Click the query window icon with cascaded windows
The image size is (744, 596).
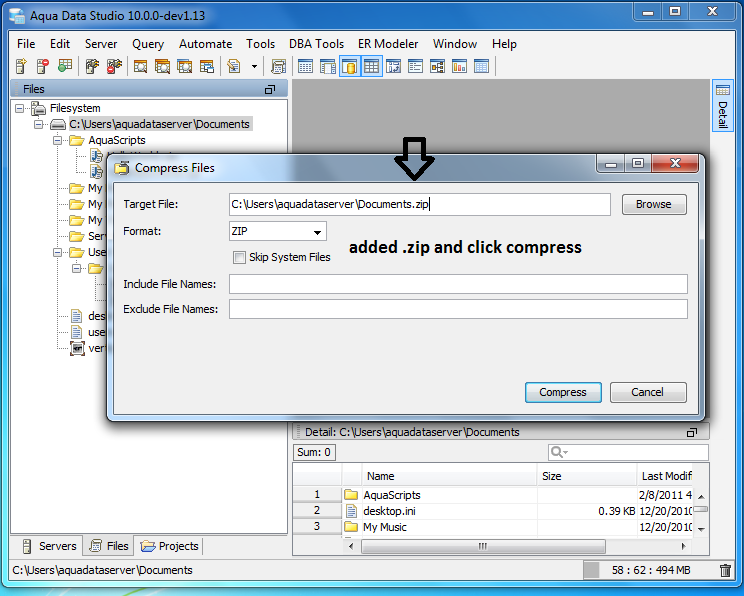point(206,66)
